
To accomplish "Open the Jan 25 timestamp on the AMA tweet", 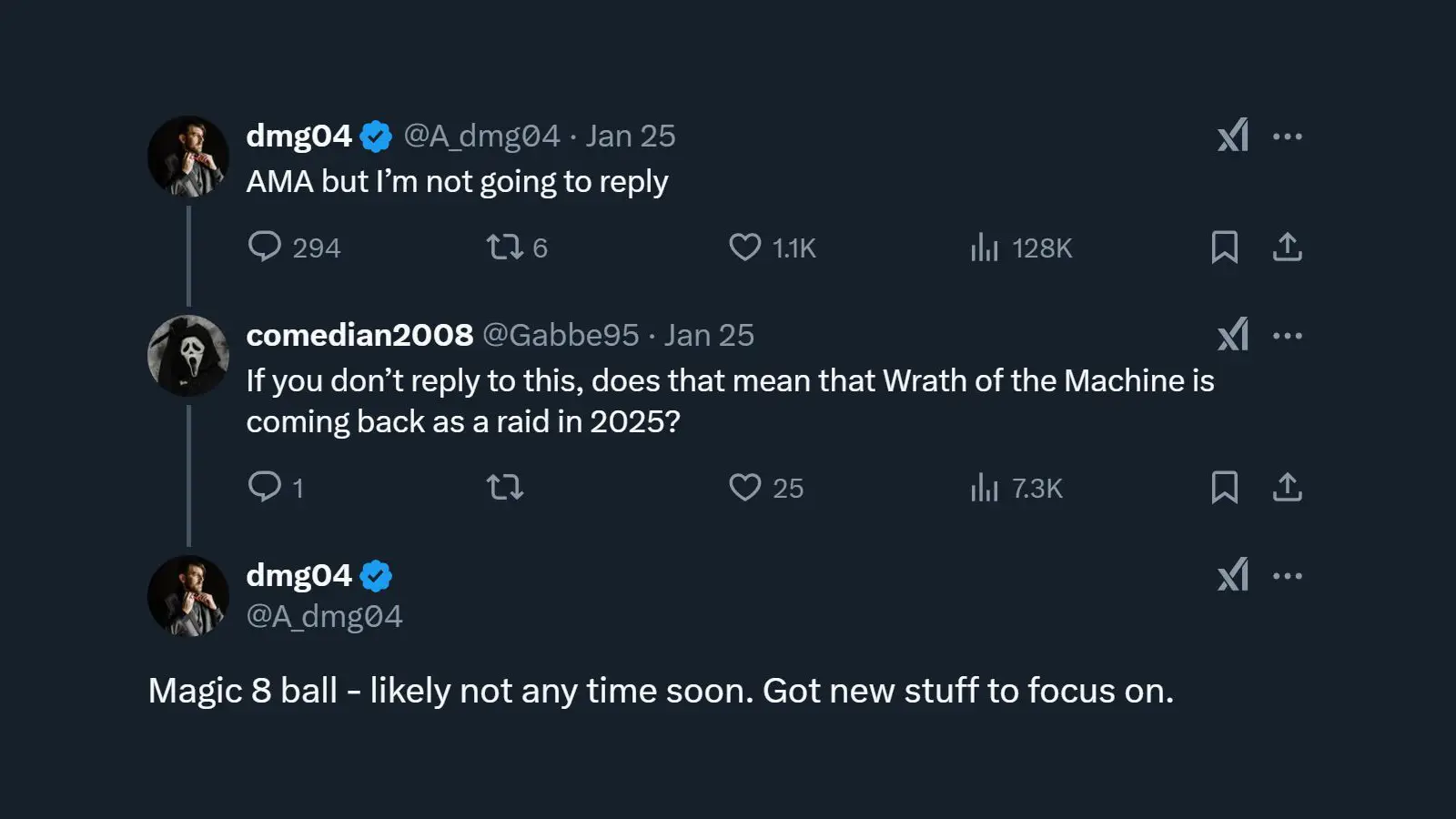I will (x=630, y=135).
